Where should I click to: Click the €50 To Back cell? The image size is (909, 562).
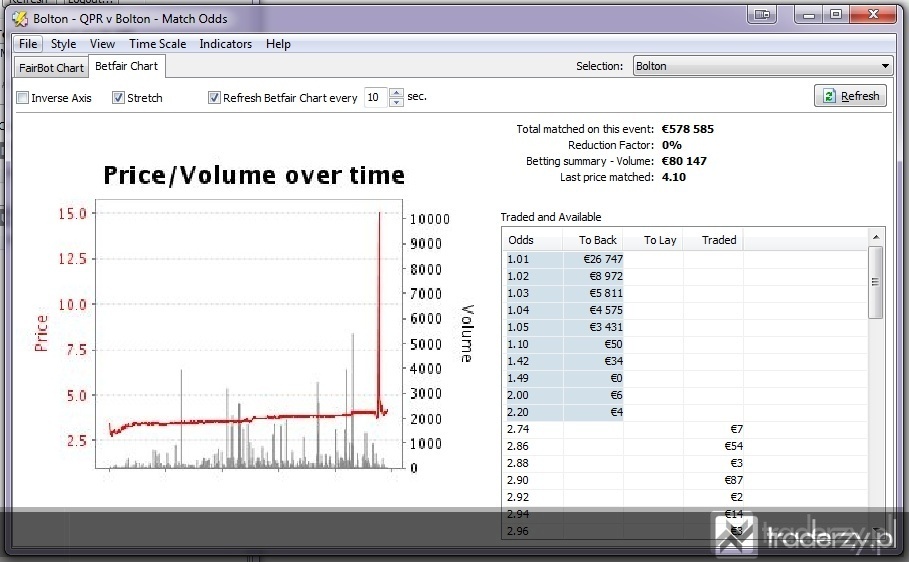point(593,344)
